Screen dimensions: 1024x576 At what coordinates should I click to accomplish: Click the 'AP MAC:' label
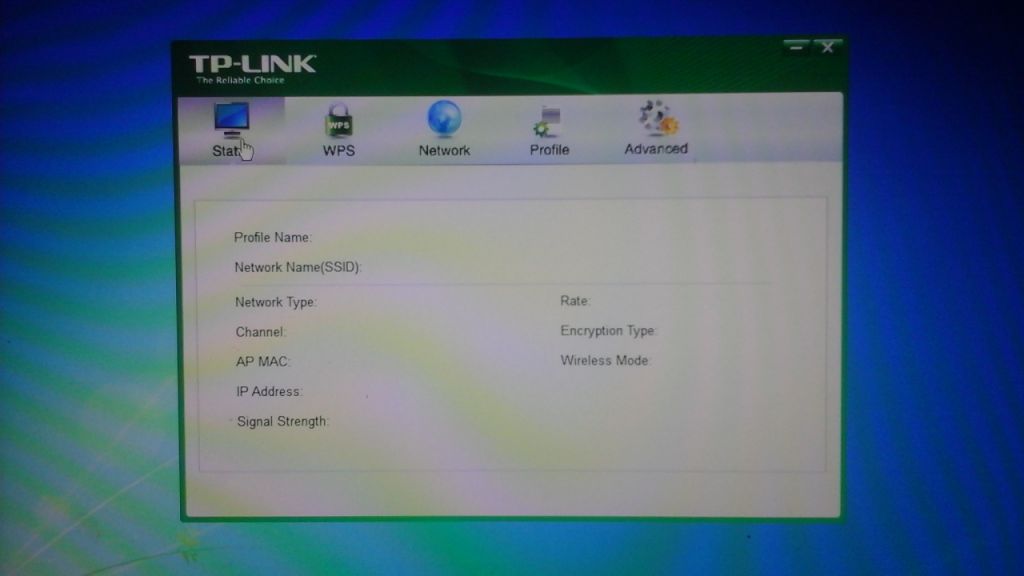tap(263, 362)
